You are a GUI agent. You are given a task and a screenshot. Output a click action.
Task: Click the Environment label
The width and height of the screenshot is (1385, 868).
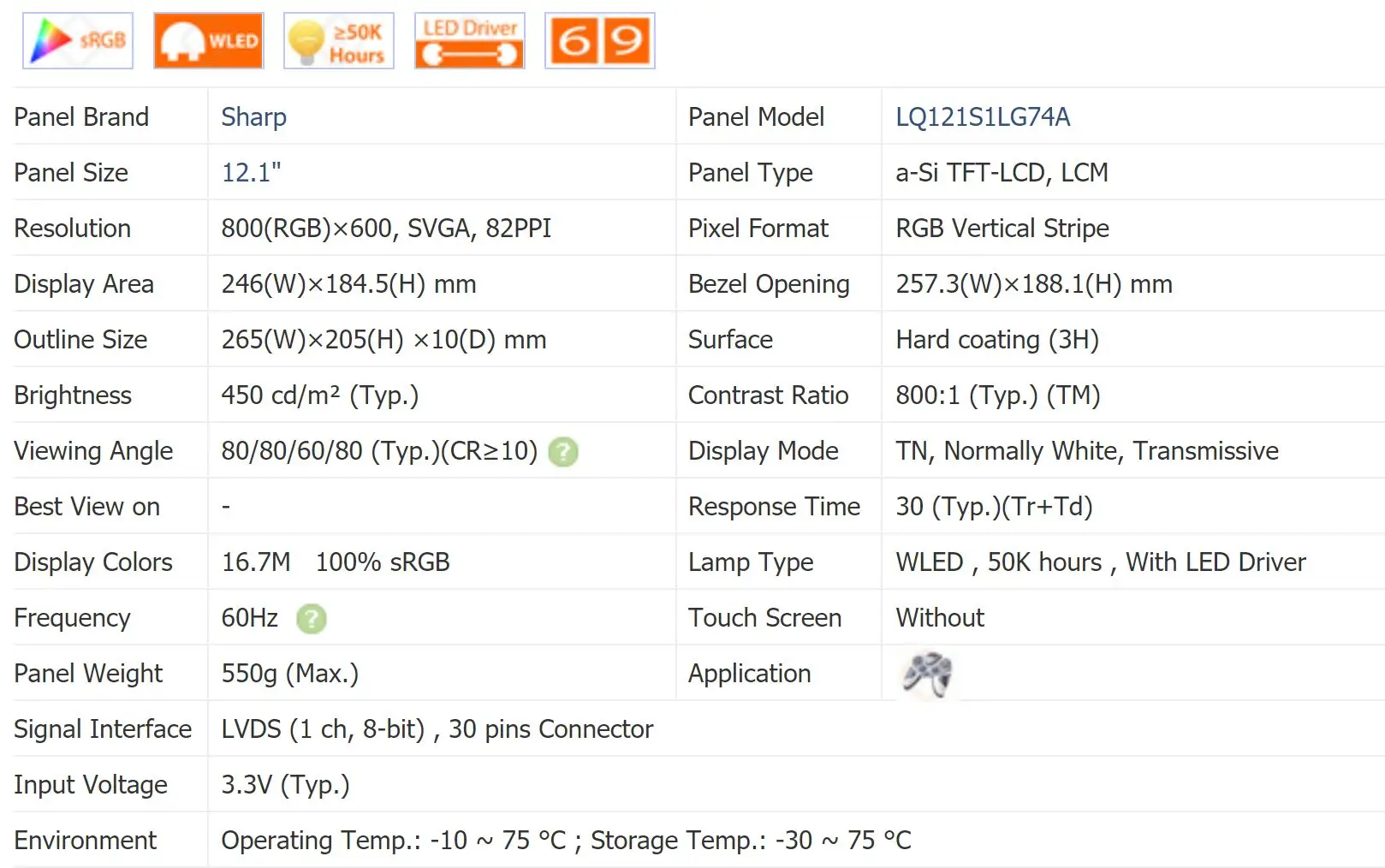coord(86,841)
